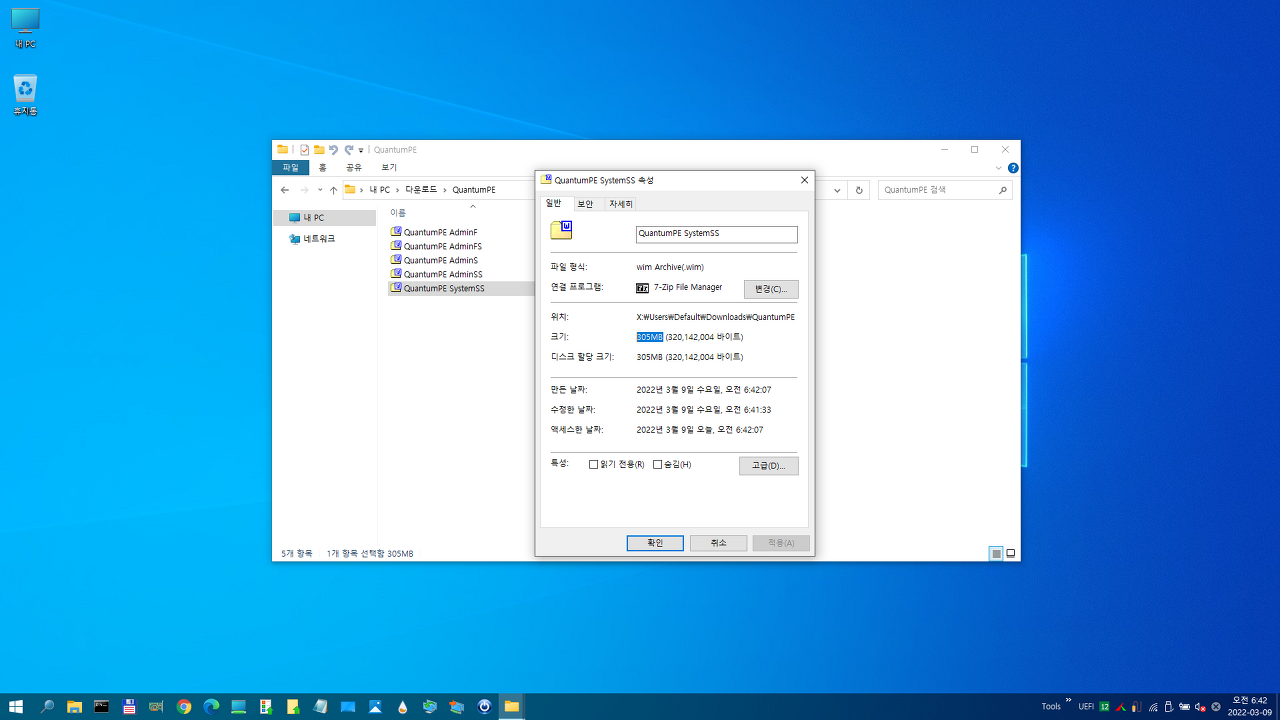Image resolution: width=1280 pixels, height=720 pixels.
Task: Click the blue power button taskbar icon
Action: pos(484,706)
